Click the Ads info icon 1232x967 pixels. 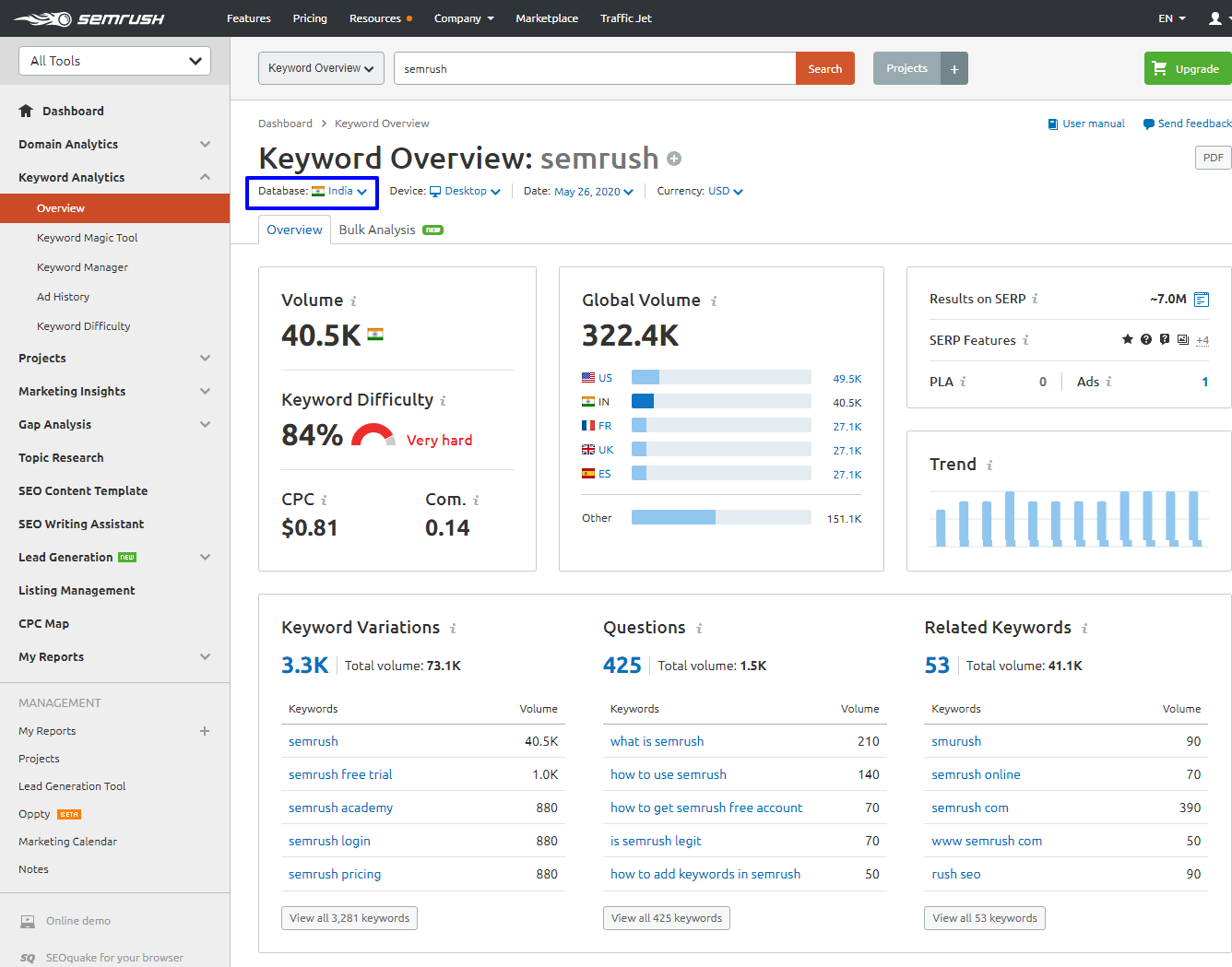click(1108, 382)
